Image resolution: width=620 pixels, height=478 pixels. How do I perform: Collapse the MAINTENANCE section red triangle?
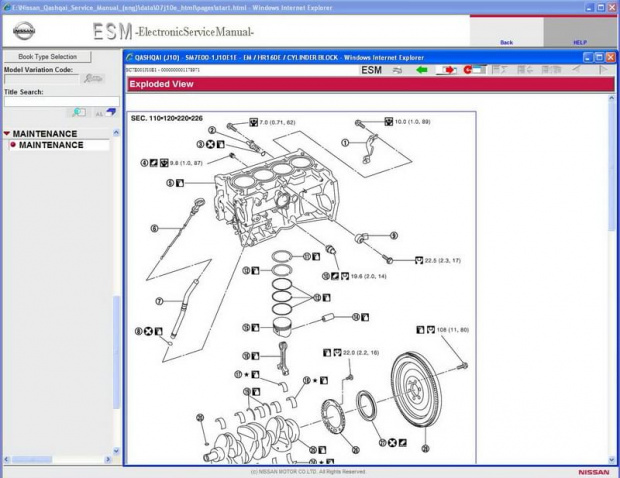[7, 134]
